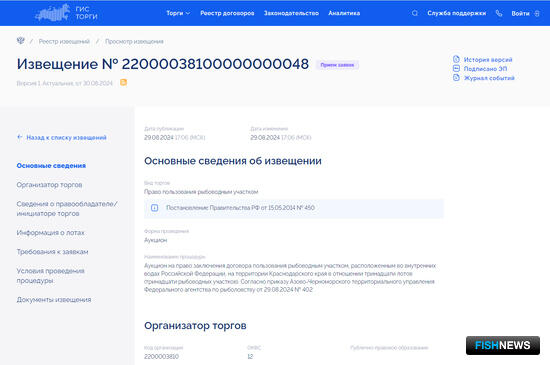
Task: Select Организатор торгов sidebar section
Action: coord(49,185)
